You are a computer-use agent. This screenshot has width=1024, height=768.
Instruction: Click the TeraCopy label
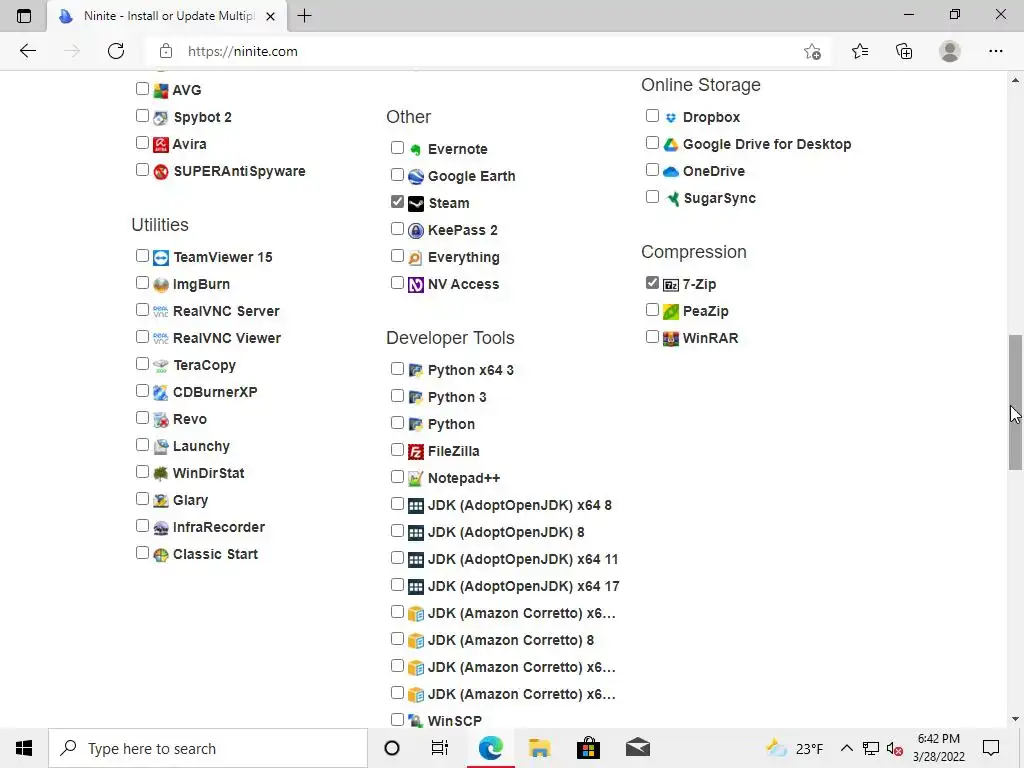[x=204, y=366]
